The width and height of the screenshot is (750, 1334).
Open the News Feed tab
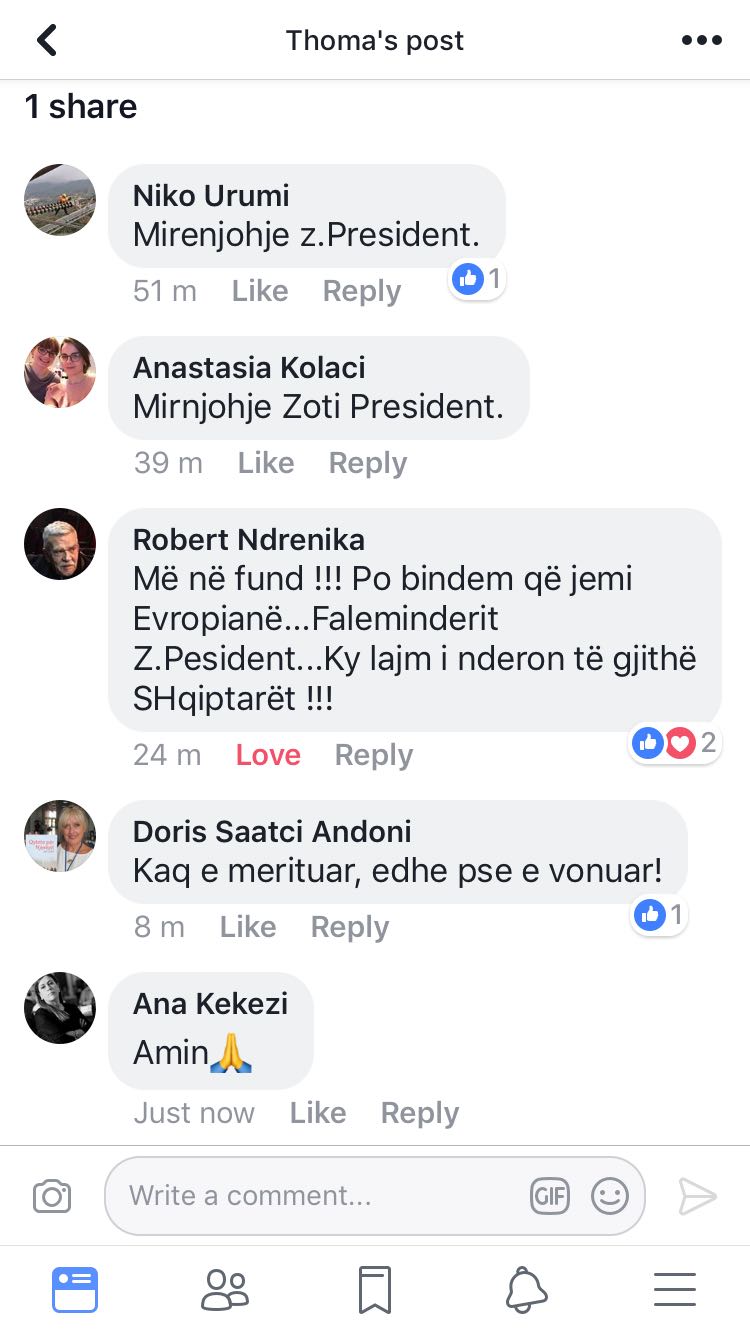(75, 1289)
